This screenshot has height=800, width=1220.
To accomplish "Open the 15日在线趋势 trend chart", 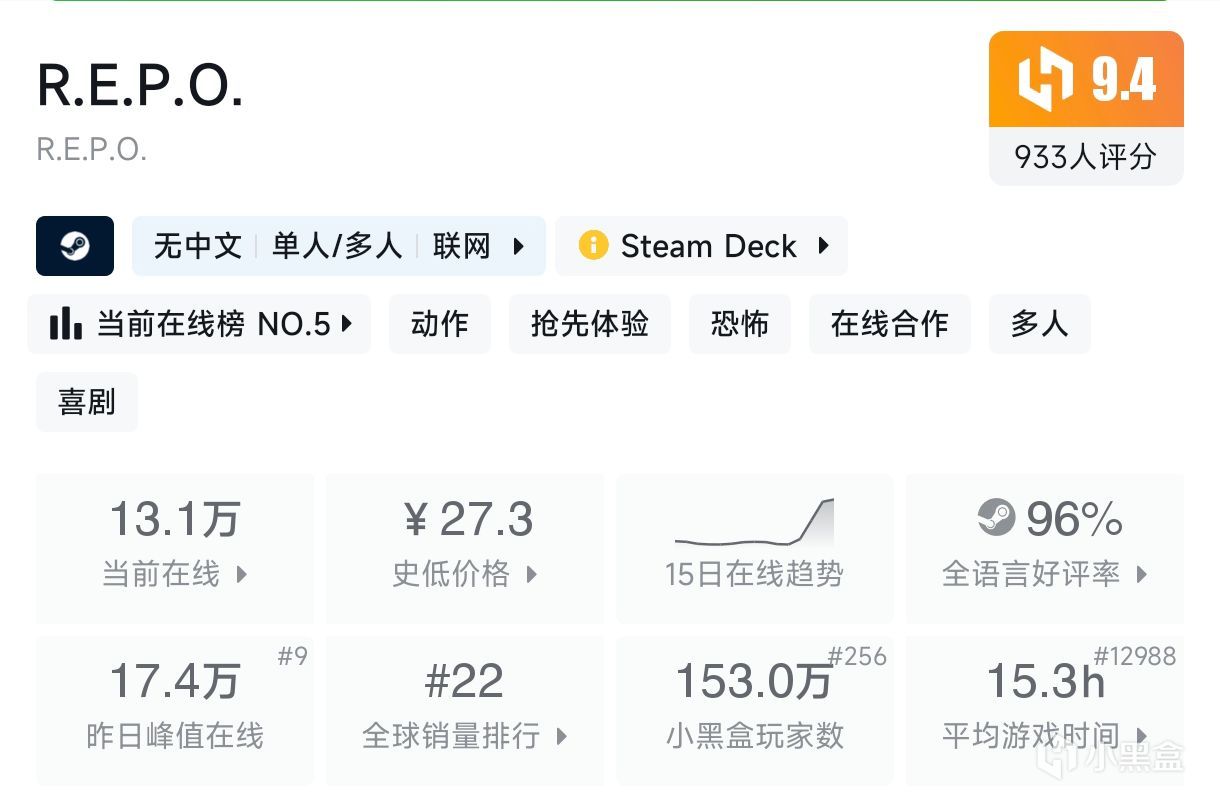I will tap(754, 548).
